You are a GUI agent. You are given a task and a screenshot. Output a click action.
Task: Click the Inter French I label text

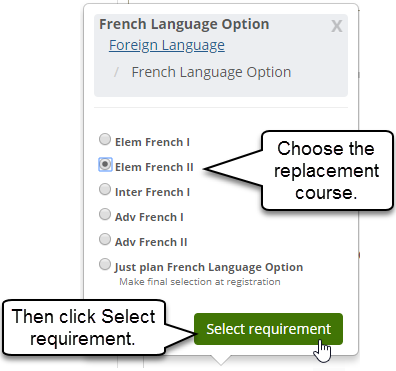(152, 192)
